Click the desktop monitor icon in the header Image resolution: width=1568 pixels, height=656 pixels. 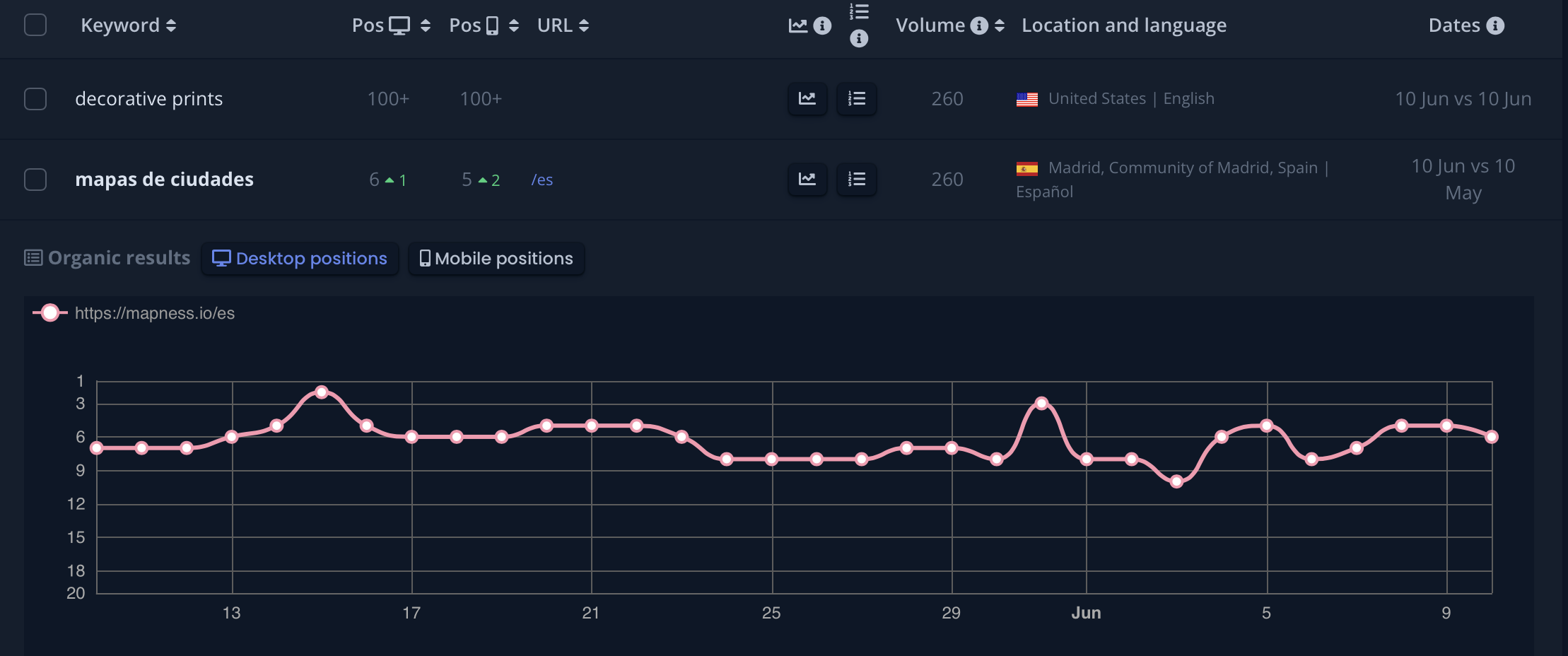[399, 25]
